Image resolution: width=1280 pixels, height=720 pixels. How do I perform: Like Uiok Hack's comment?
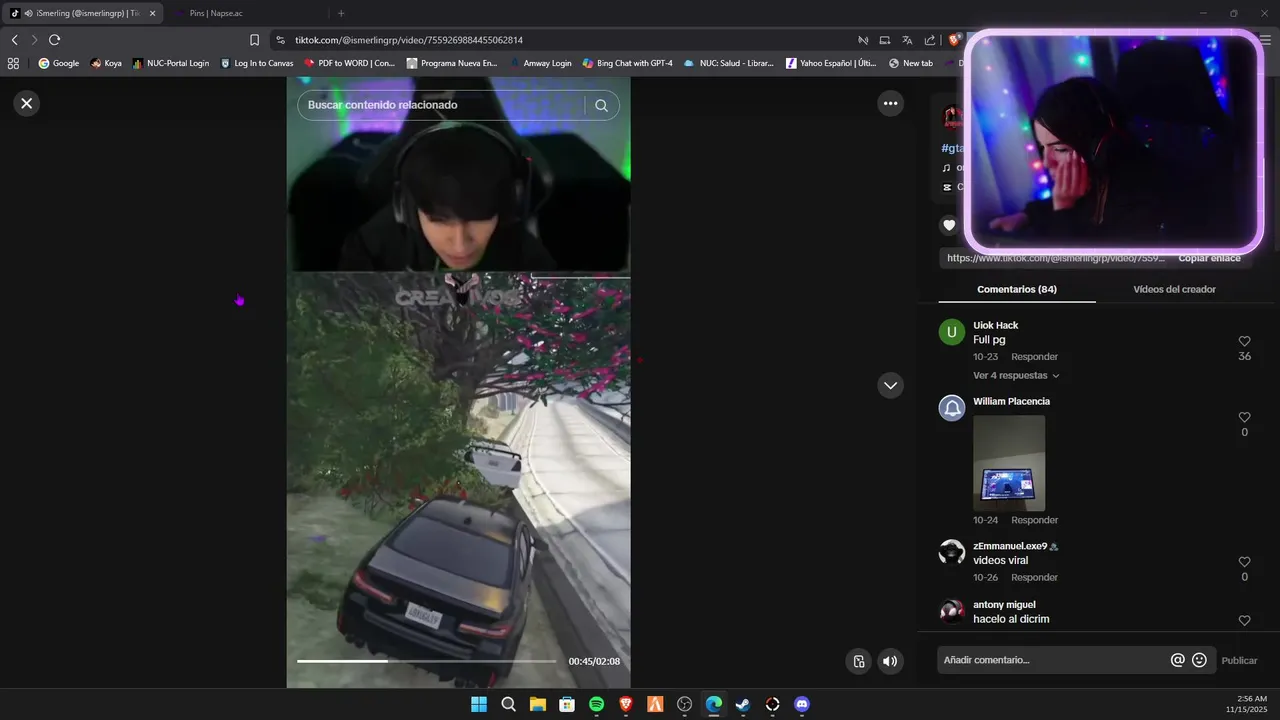1244,341
